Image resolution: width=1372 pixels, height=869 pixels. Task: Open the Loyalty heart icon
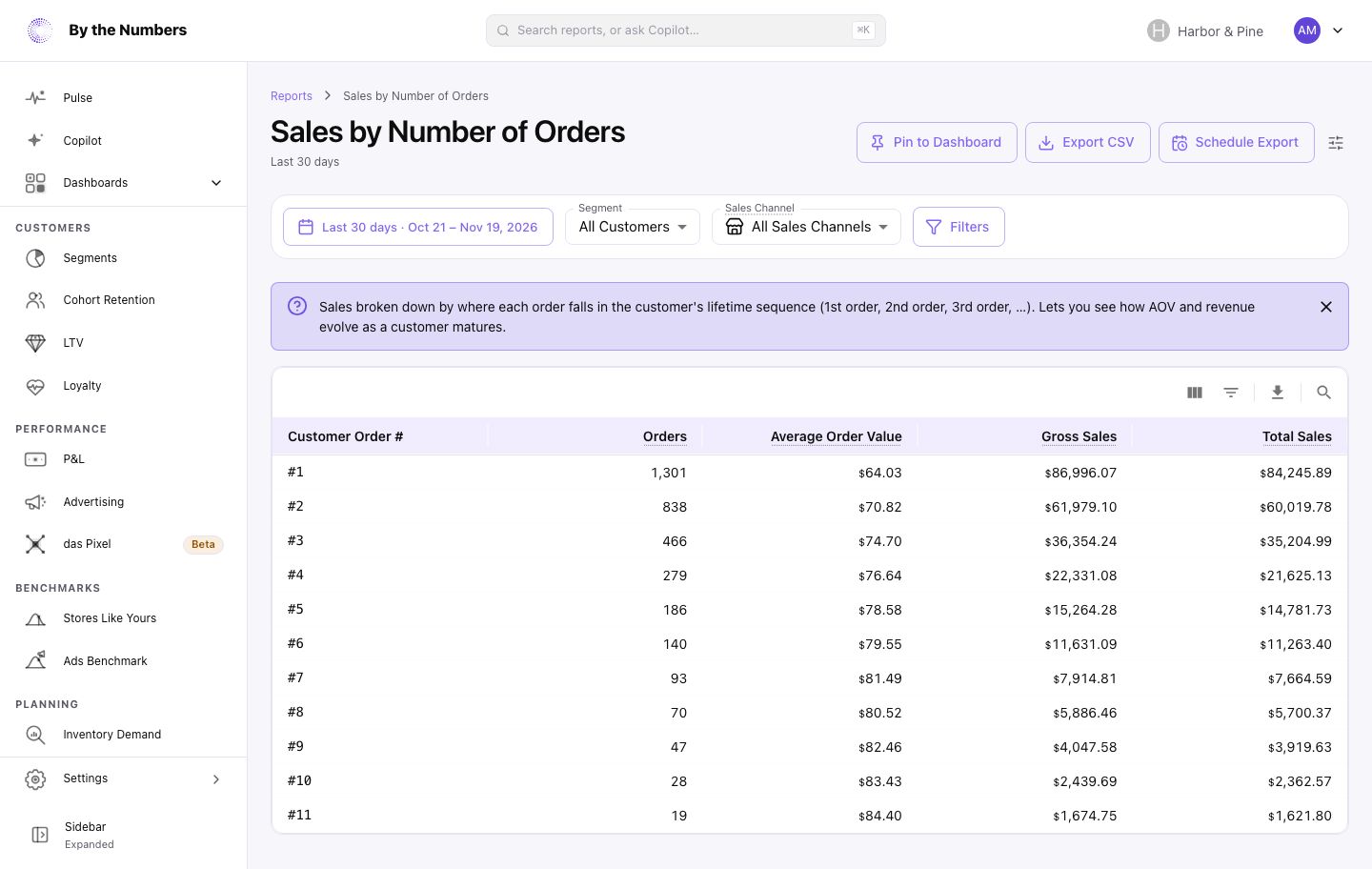[35, 386]
